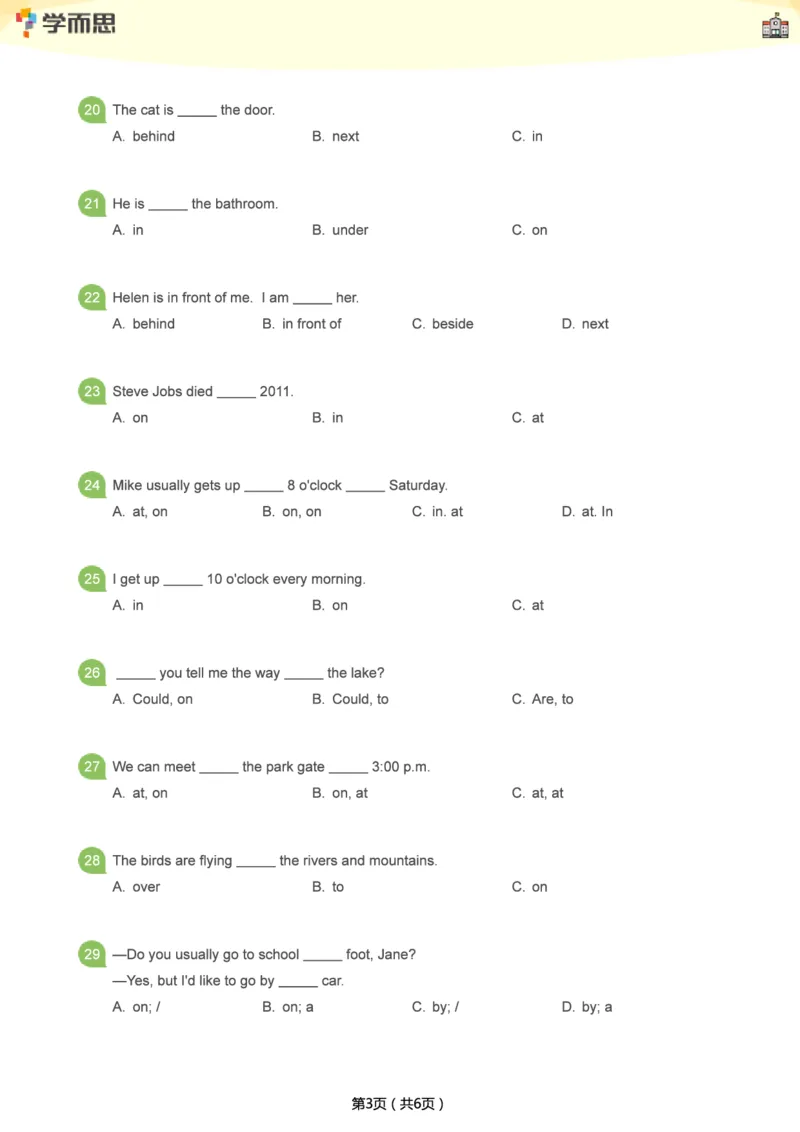Click question number 22 badge
Viewport: 800px width, 1132px height.
[x=92, y=297]
